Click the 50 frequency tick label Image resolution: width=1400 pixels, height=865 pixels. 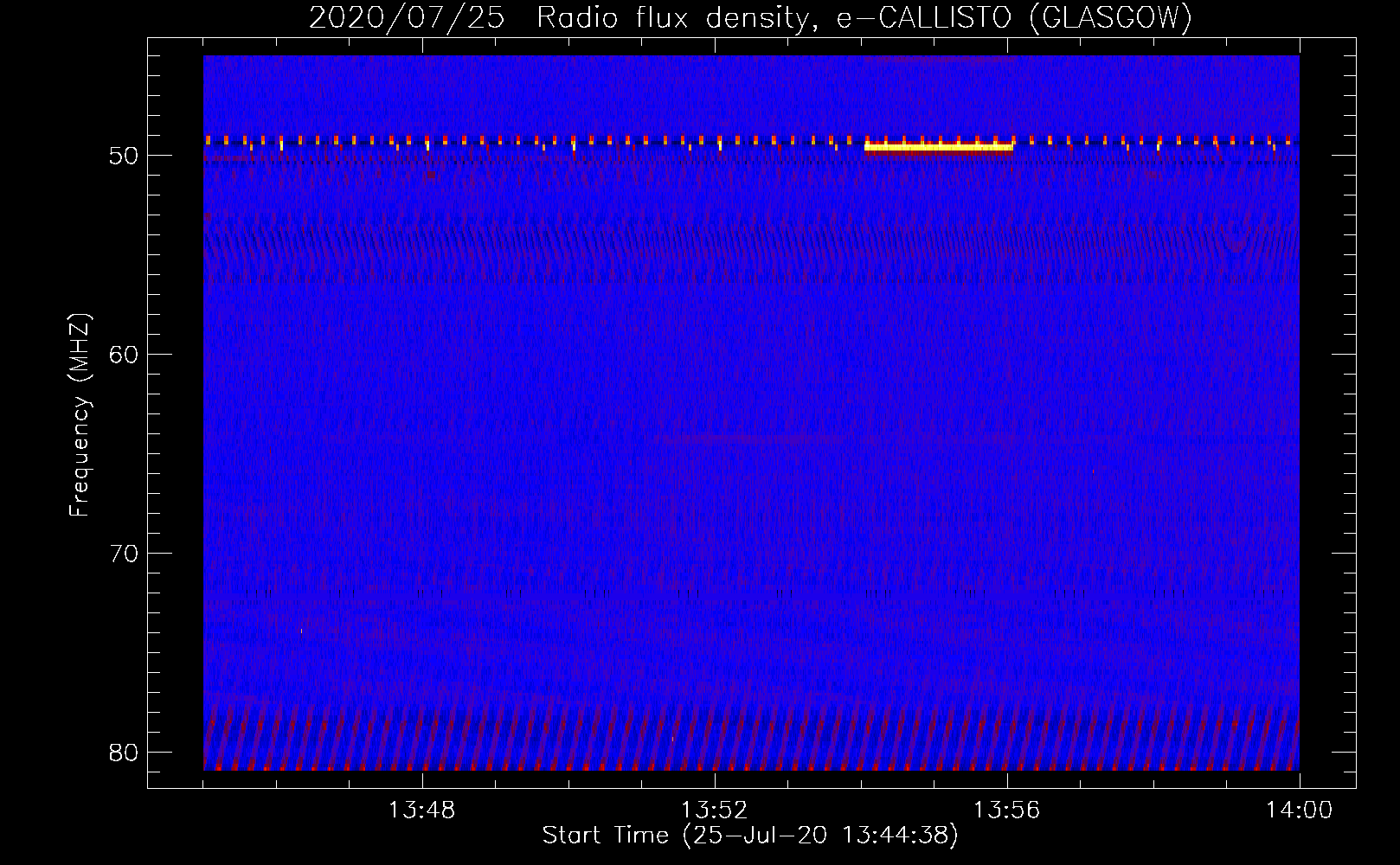click(124, 156)
